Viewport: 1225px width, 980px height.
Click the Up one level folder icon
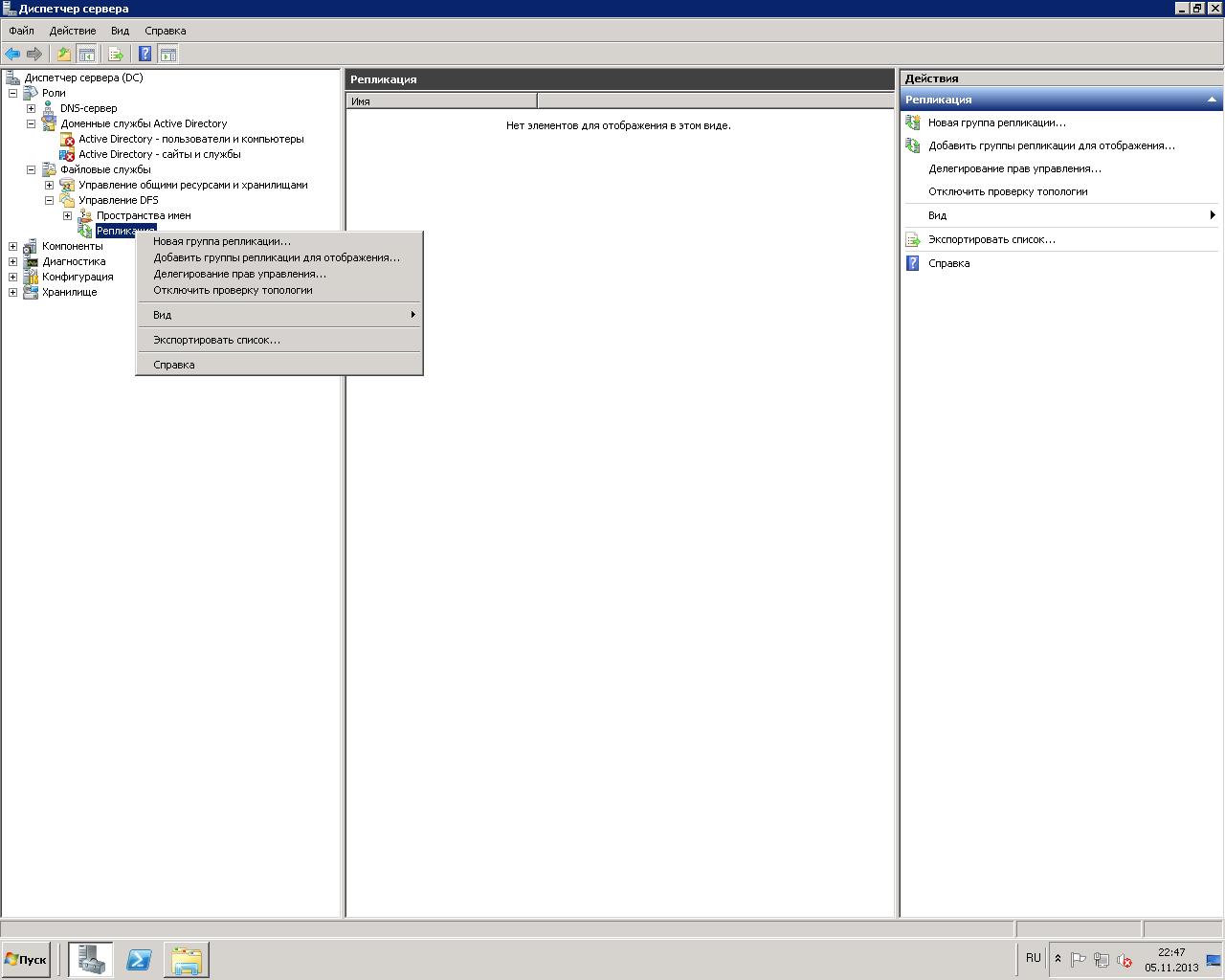pyautogui.click(x=64, y=55)
